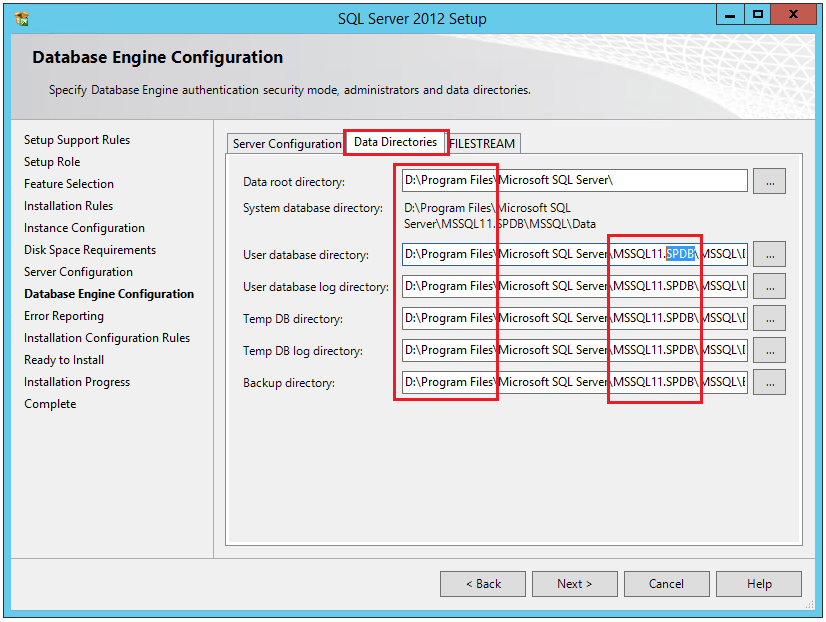Browse for Temp DB log directory
The height and width of the screenshot is (622, 826).
pyautogui.click(x=769, y=351)
